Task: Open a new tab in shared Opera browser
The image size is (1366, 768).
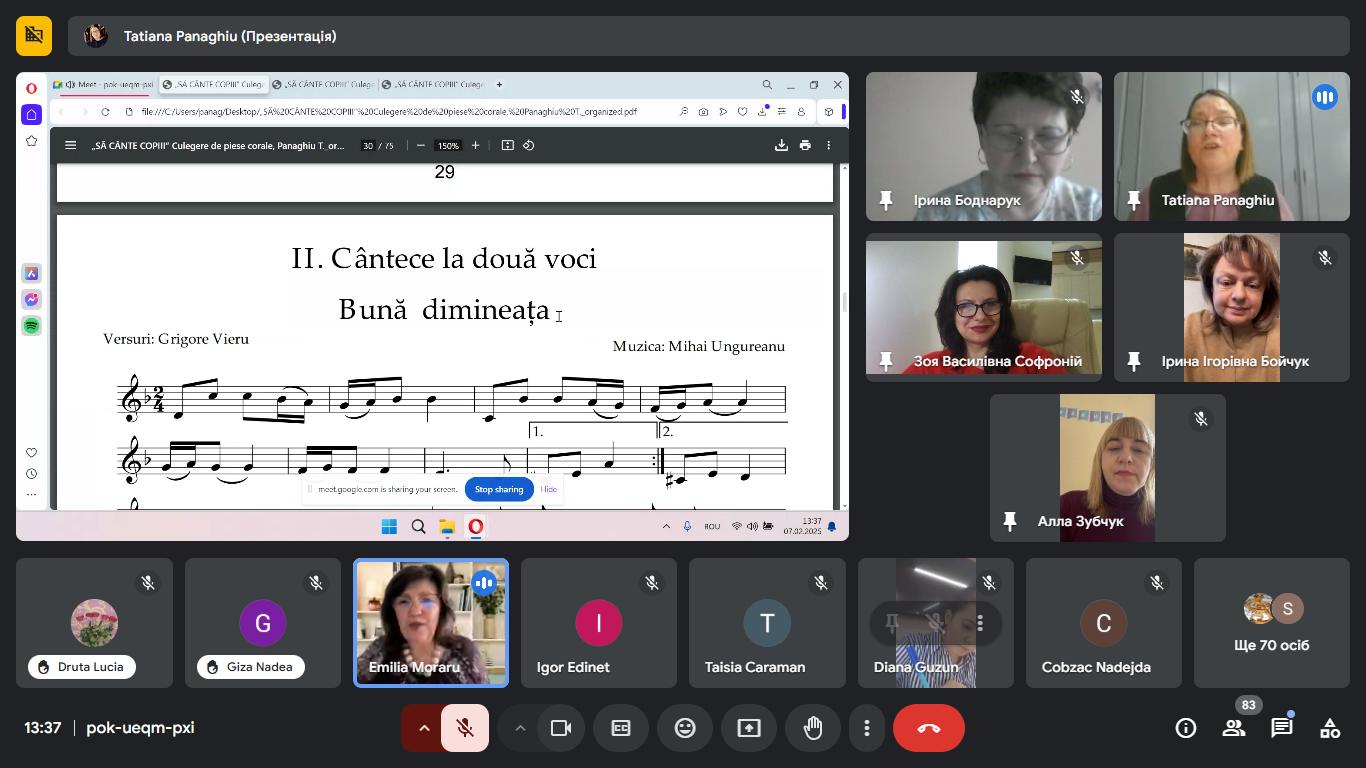Action: pyautogui.click(x=499, y=85)
